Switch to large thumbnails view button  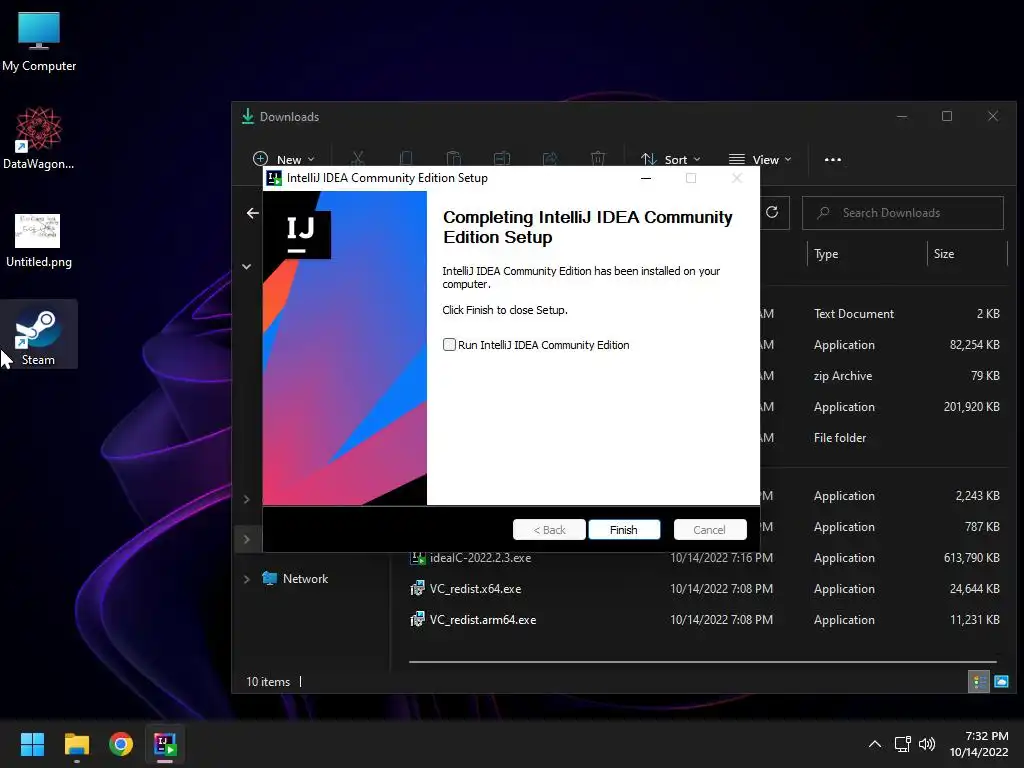pos(1001,682)
